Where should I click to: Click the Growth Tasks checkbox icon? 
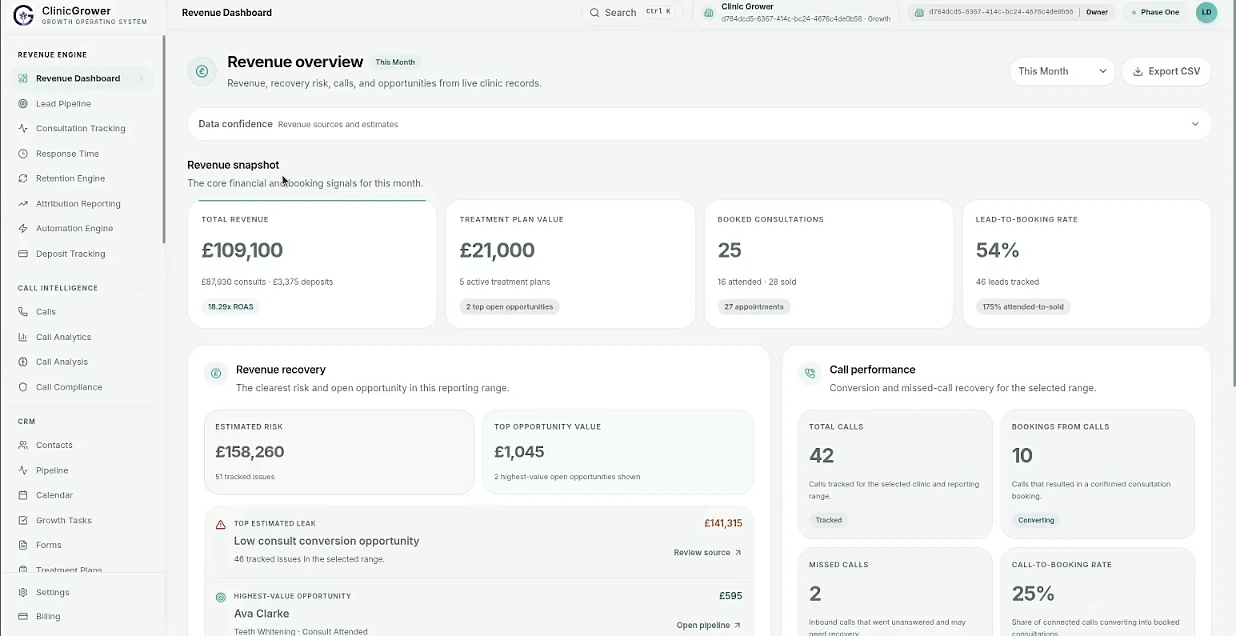coord(24,520)
